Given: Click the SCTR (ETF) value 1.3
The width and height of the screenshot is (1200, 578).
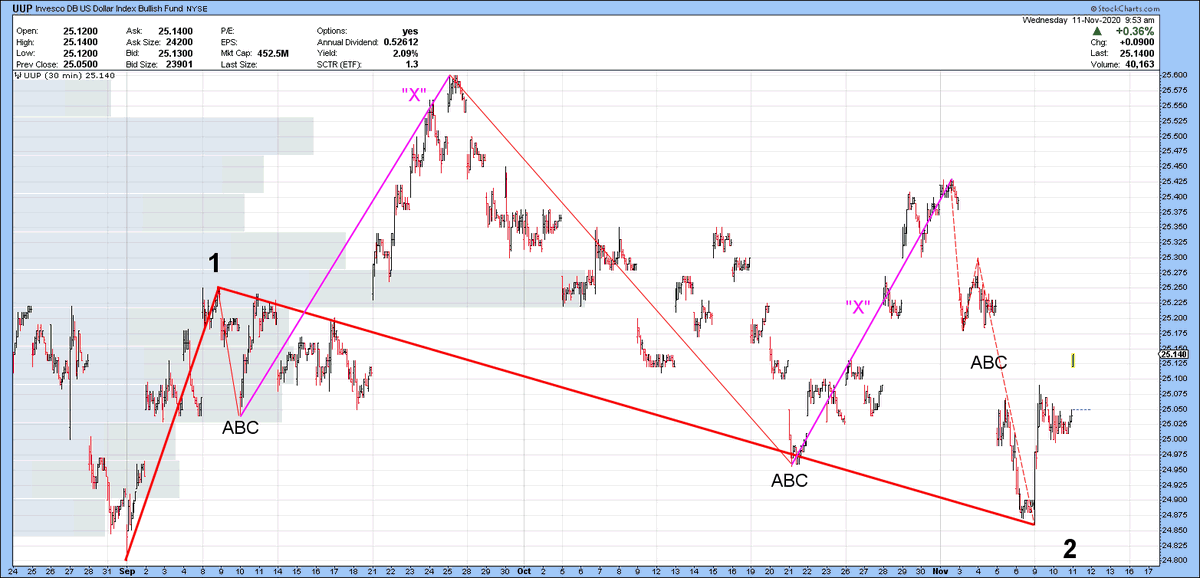Looking at the screenshot, I should coord(412,64).
